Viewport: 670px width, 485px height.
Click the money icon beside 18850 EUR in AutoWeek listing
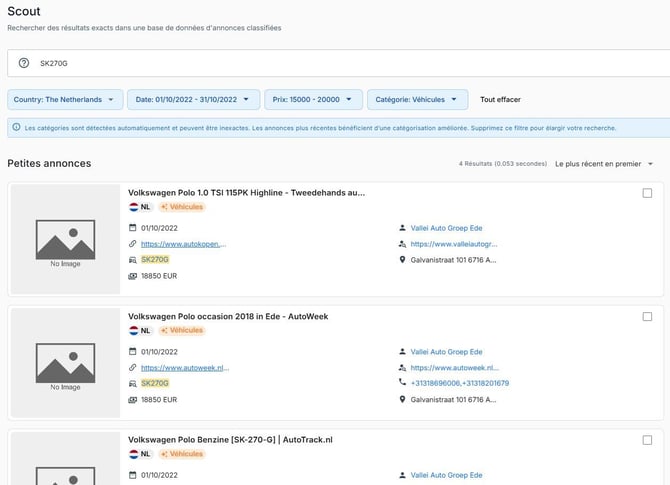pos(132,400)
